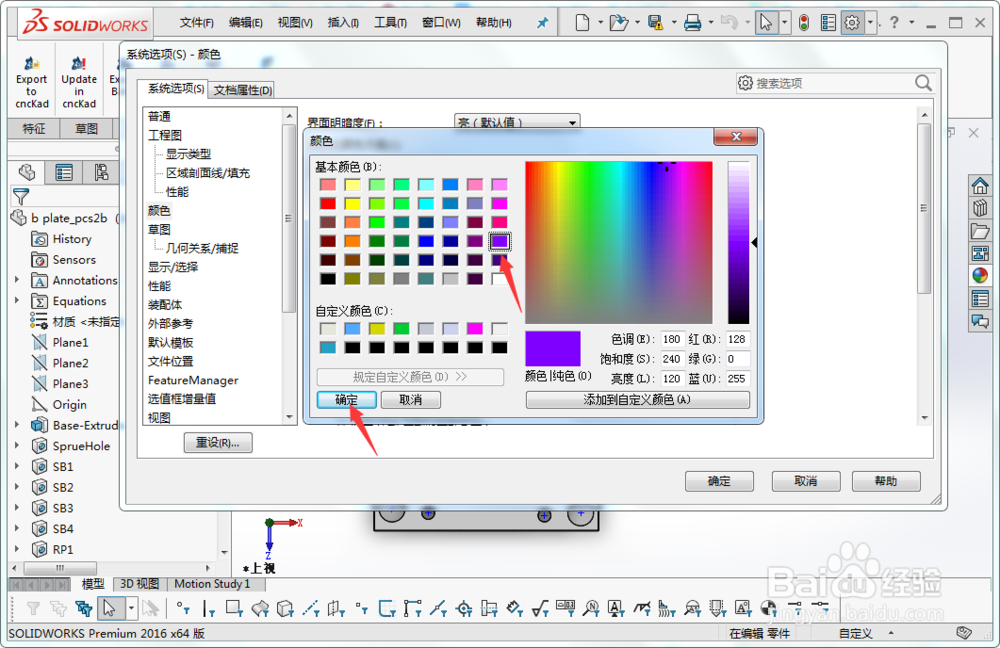This screenshot has height=648, width=1000.
Task: Switch to the 草图 command tab
Action: point(86,129)
